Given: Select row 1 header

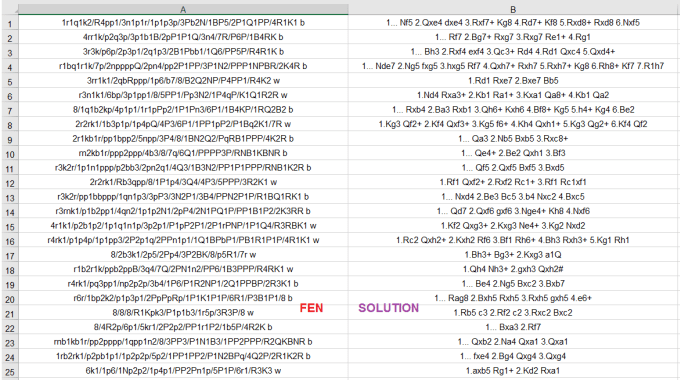Looking at the screenshot, I should [9, 23].
